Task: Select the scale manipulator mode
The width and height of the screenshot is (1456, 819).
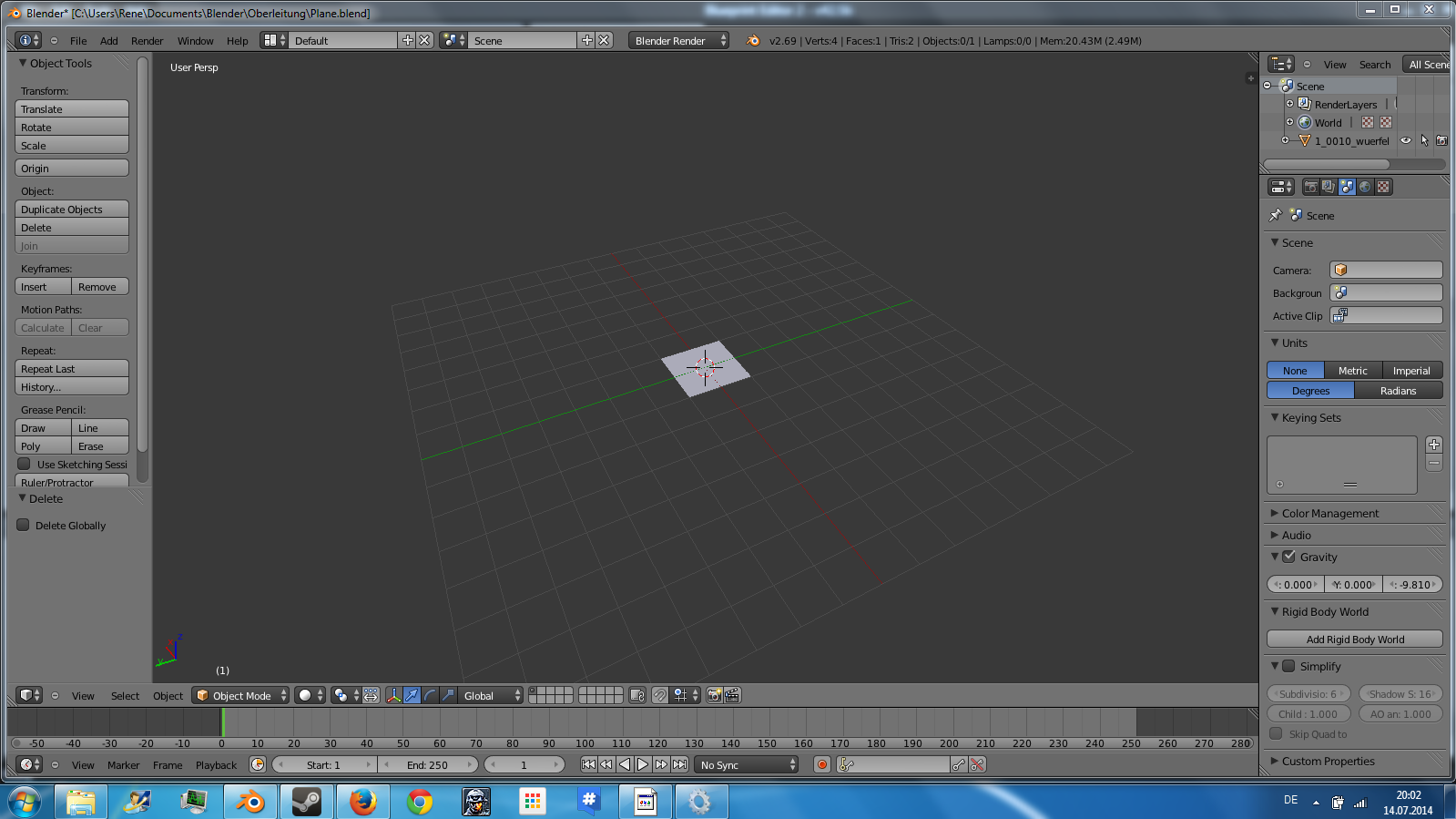Action: [x=448, y=695]
